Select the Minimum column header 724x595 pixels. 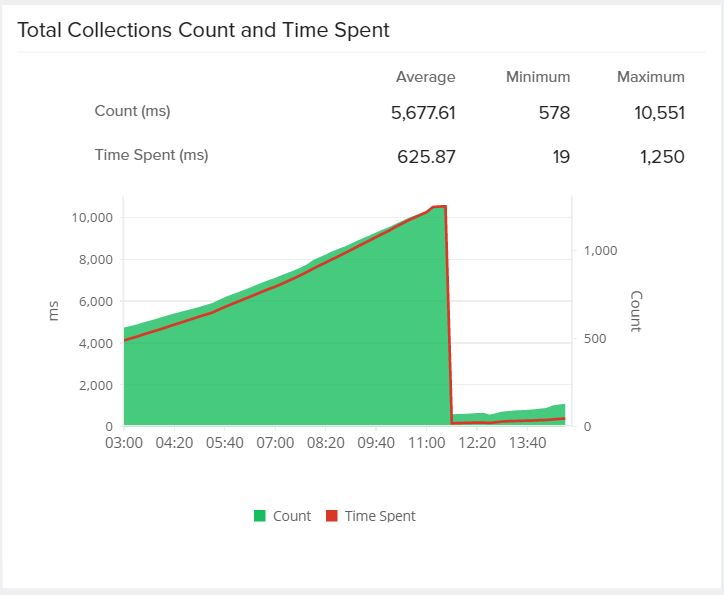pos(538,77)
